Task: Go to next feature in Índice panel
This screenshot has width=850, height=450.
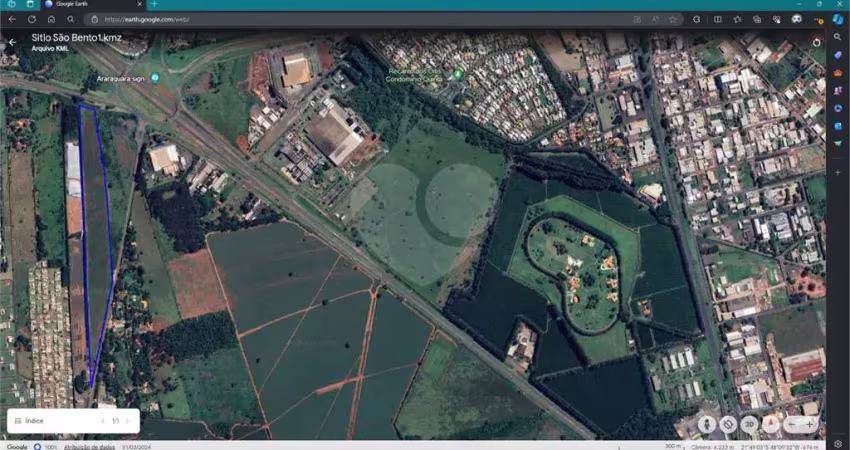Action: pos(128,421)
